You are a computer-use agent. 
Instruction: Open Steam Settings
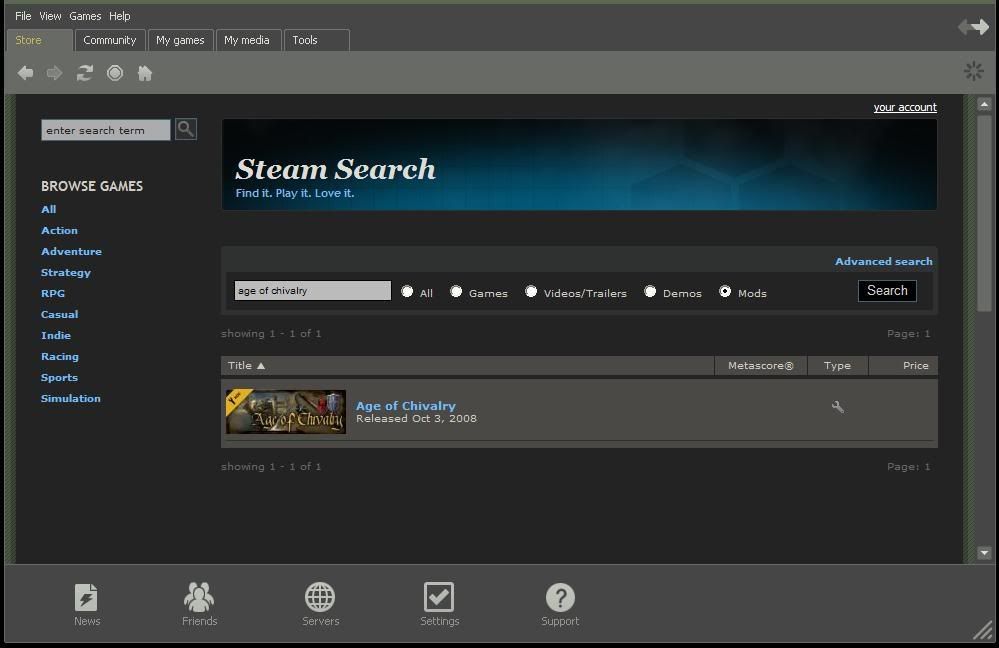point(440,605)
